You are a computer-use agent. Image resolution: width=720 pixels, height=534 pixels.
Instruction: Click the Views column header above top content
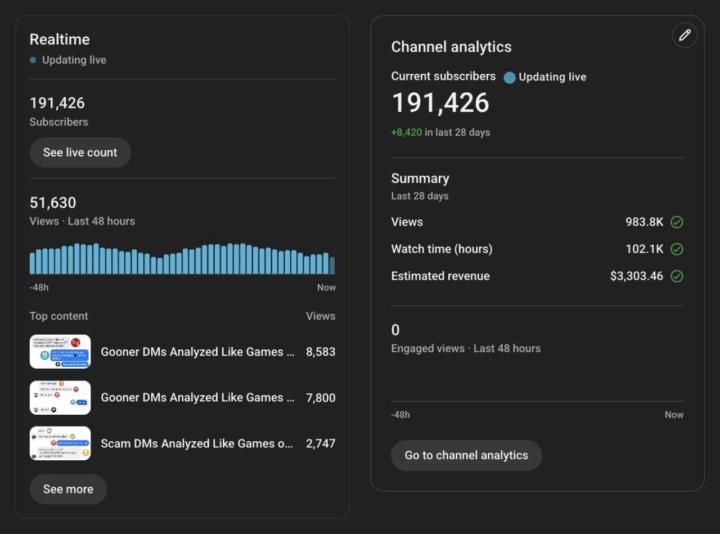coord(321,316)
